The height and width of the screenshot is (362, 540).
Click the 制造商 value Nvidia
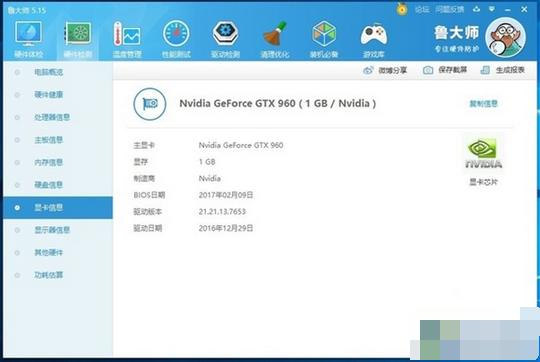210,178
